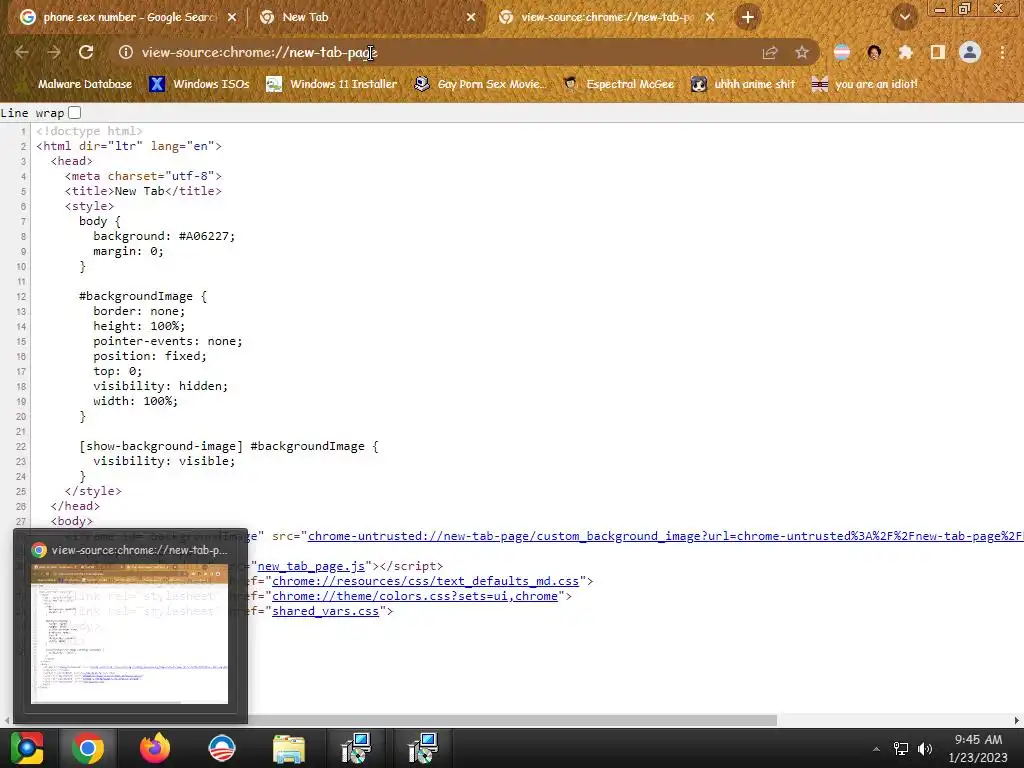The width and height of the screenshot is (1024, 768).
Task: Reload the current page
Action: pyautogui.click(x=86, y=52)
